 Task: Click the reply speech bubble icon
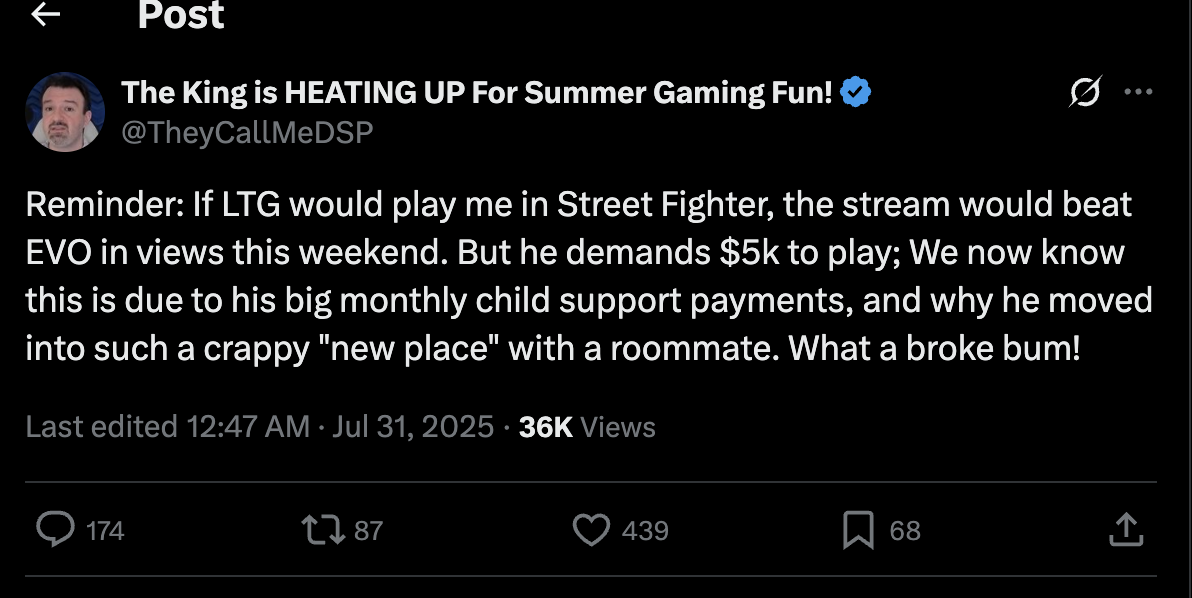pos(53,529)
